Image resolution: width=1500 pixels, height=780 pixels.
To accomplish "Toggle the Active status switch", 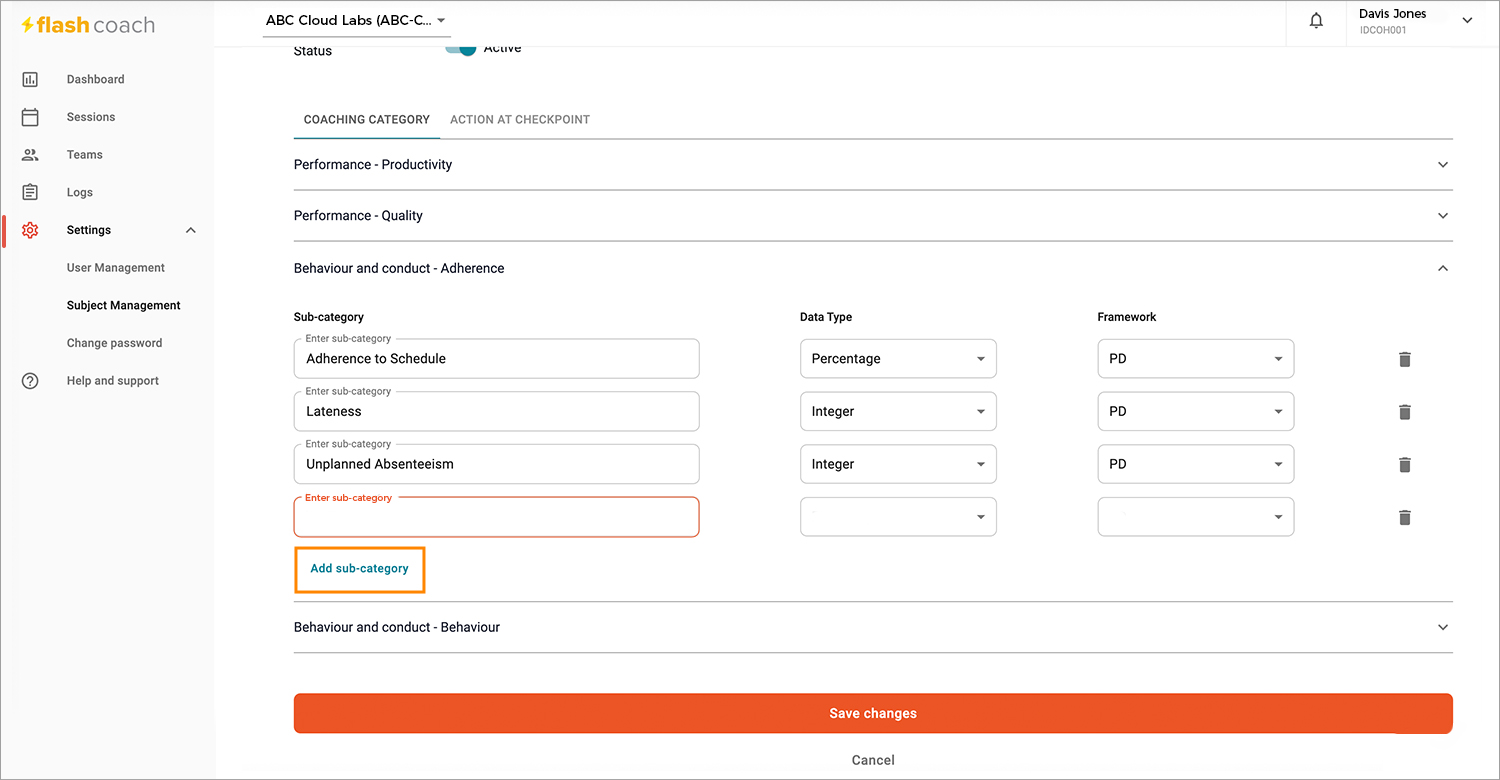I will tap(461, 49).
